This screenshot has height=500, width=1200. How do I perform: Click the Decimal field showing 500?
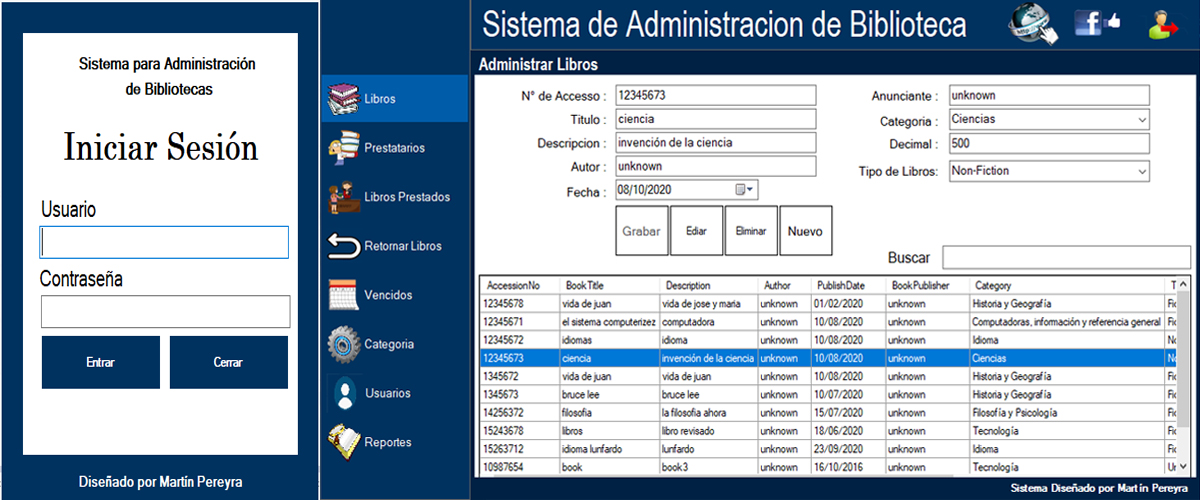(1049, 144)
